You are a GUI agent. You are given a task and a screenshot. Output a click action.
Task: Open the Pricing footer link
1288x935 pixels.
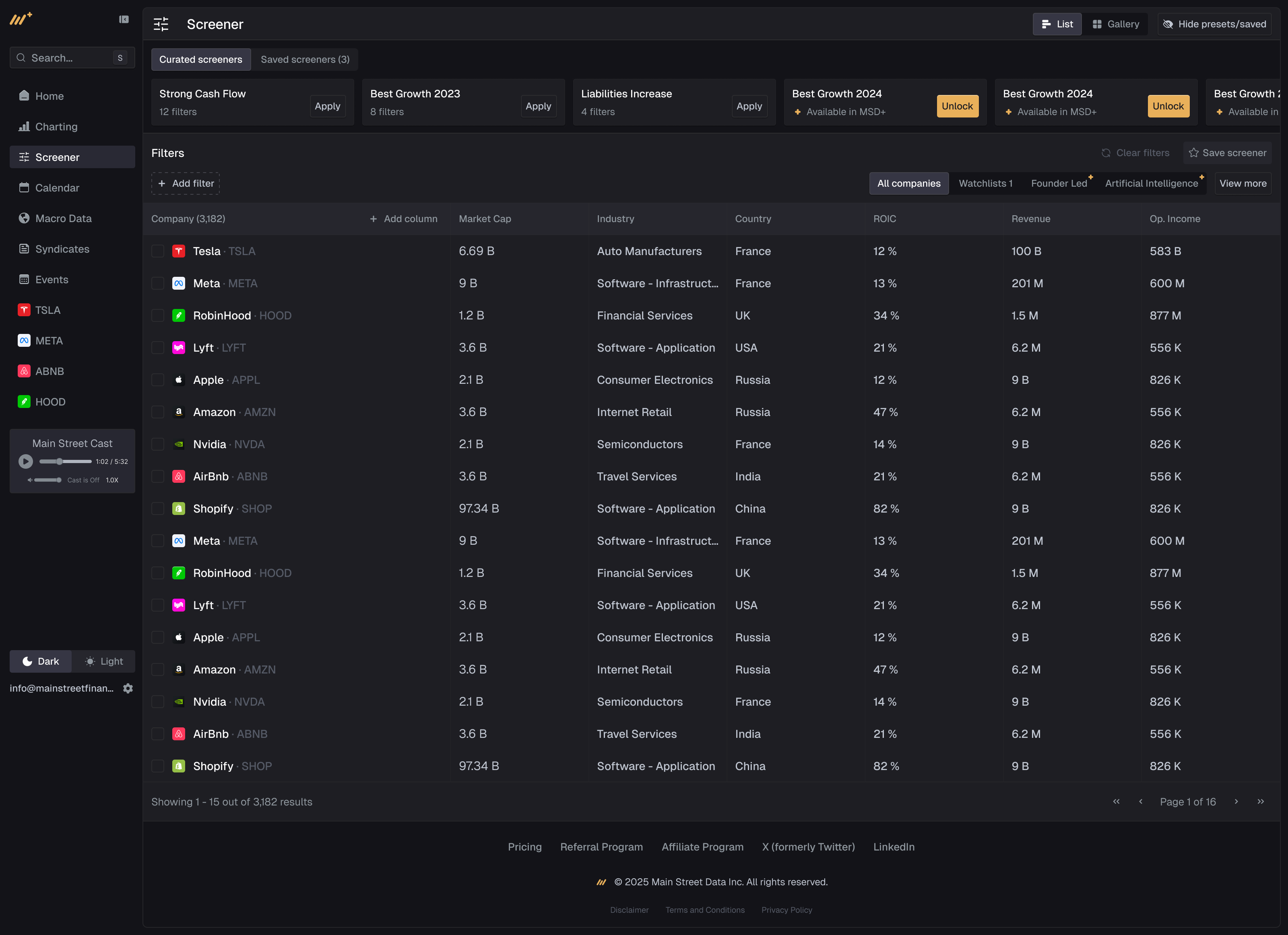[x=524, y=846]
